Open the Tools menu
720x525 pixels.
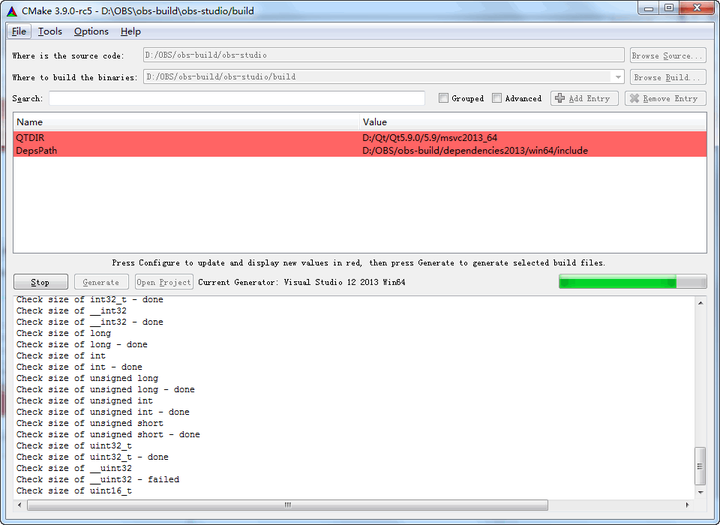(x=50, y=32)
